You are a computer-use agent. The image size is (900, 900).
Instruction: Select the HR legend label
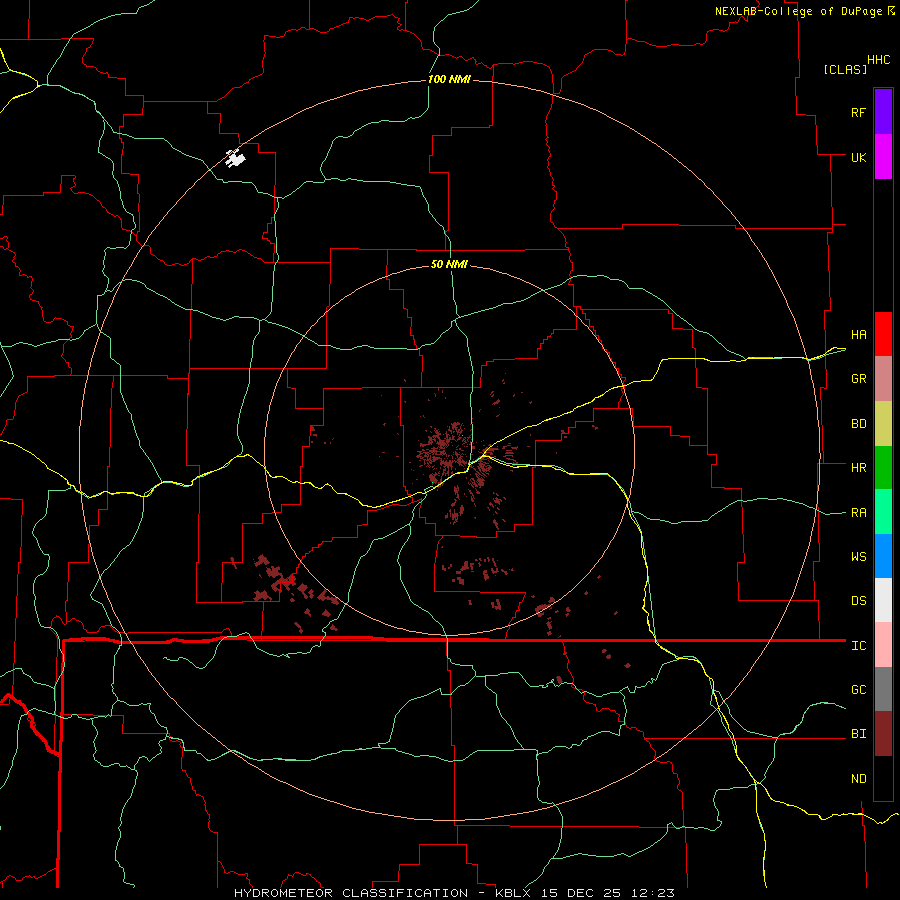pos(858,468)
